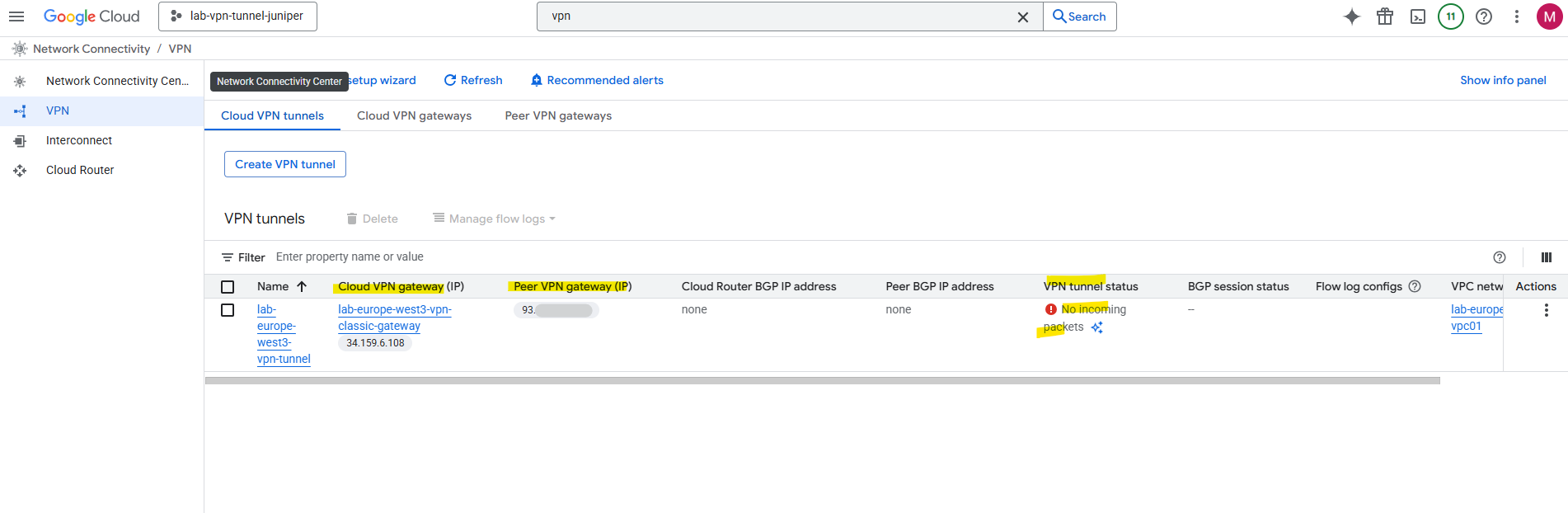Open the account avatar M
This screenshot has height=513, width=1568.
pos(1550,16)
